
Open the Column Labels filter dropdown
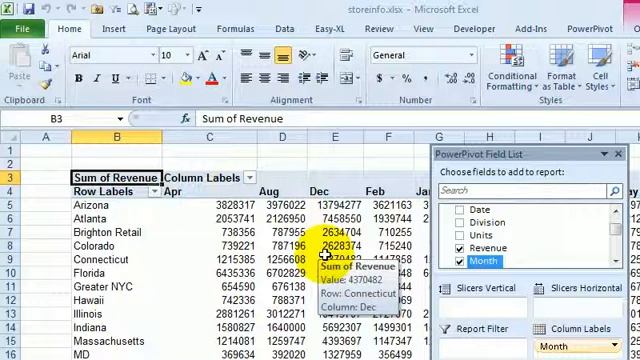pos(250,178)
